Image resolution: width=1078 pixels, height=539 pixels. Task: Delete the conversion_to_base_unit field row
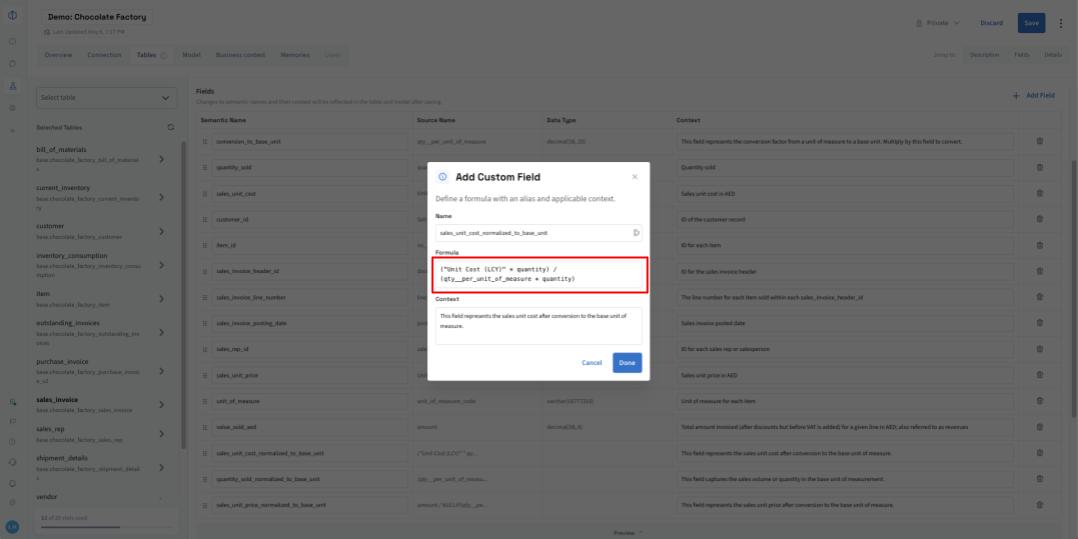pos(1039,141)
